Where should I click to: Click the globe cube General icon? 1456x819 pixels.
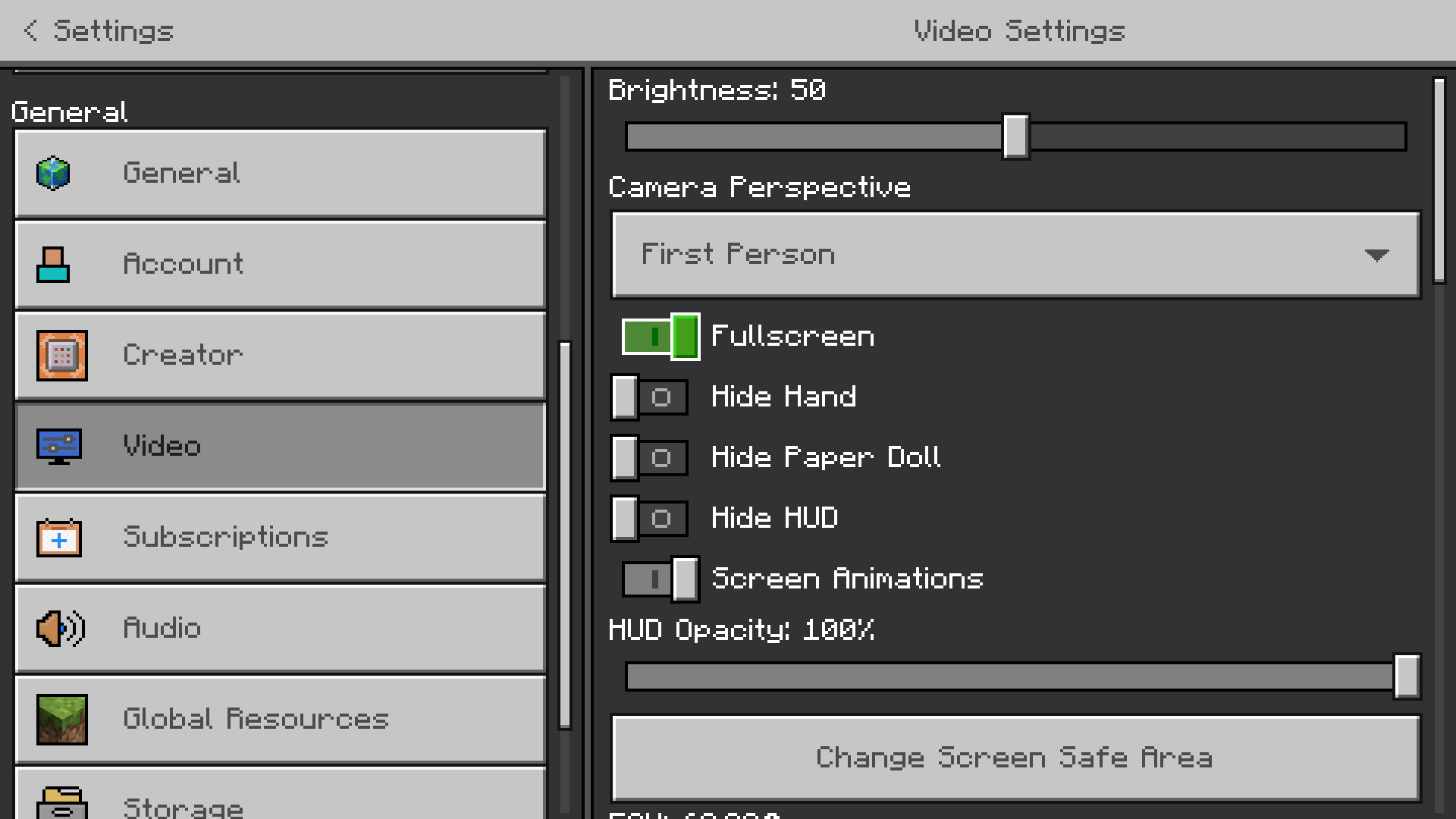coord(53,174)
